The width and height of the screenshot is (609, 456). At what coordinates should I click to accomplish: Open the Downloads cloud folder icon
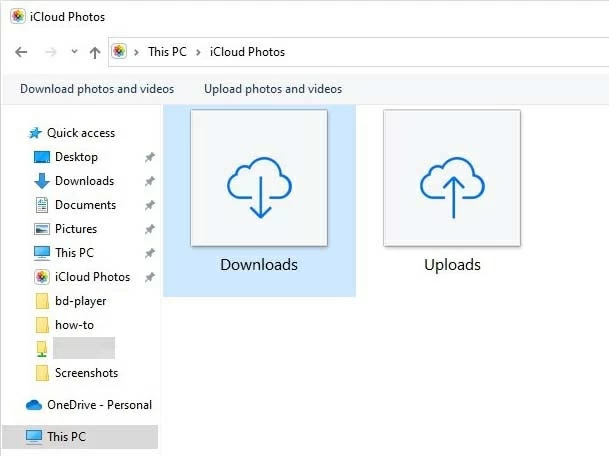[x=259, y=179]
